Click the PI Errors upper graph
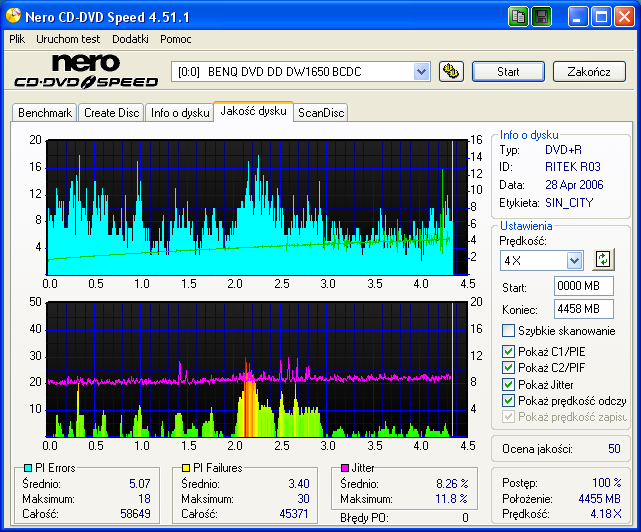Image resolution: width=641 pixels, height=532 pixels. click(x=257, y=208)
